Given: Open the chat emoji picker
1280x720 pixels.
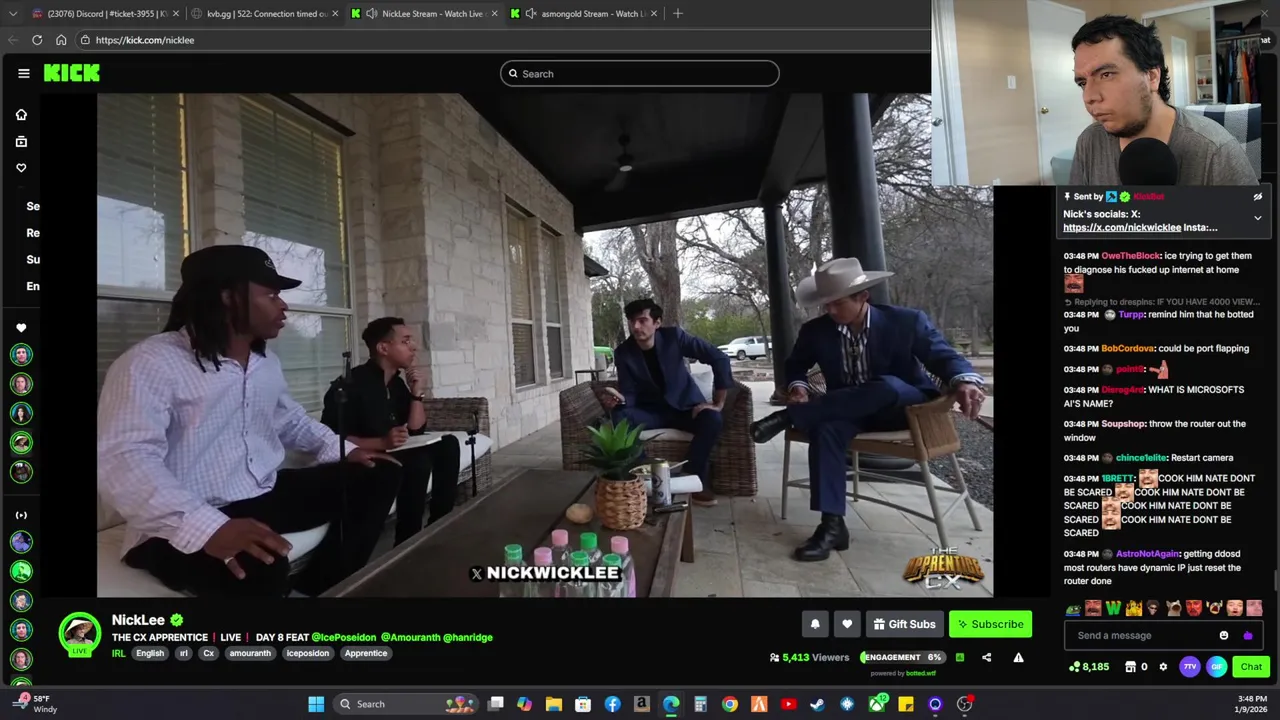Looking at the screenshot, I should click(1224, 635).
